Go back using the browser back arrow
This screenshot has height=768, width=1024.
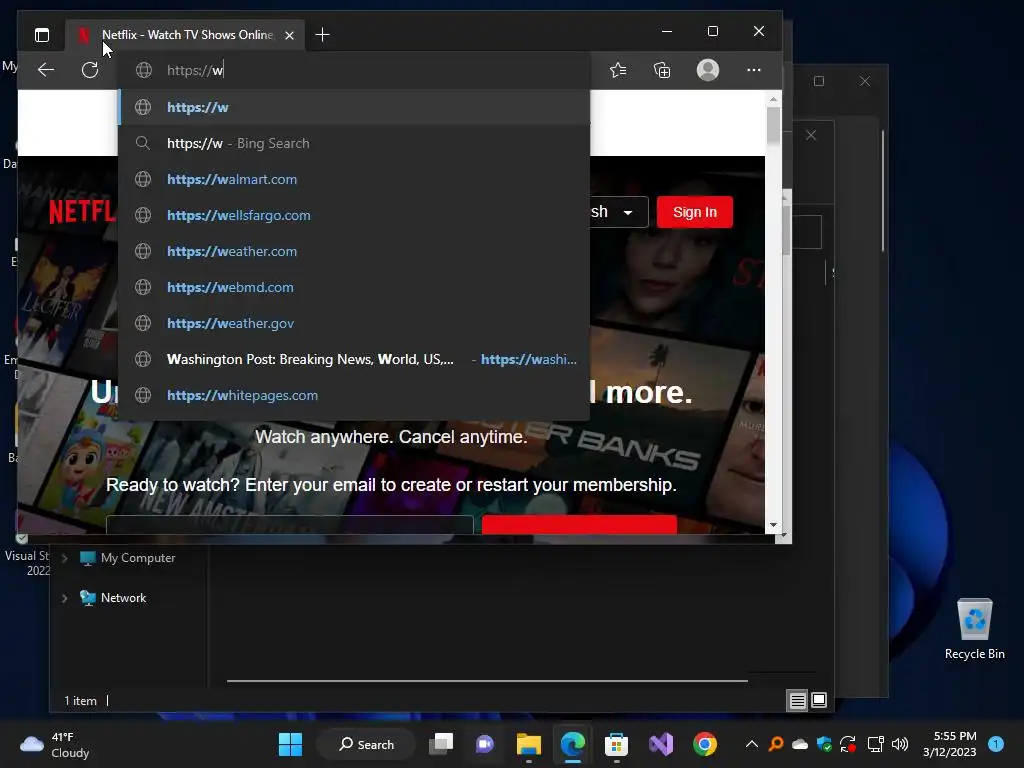(x=46, y=70)
